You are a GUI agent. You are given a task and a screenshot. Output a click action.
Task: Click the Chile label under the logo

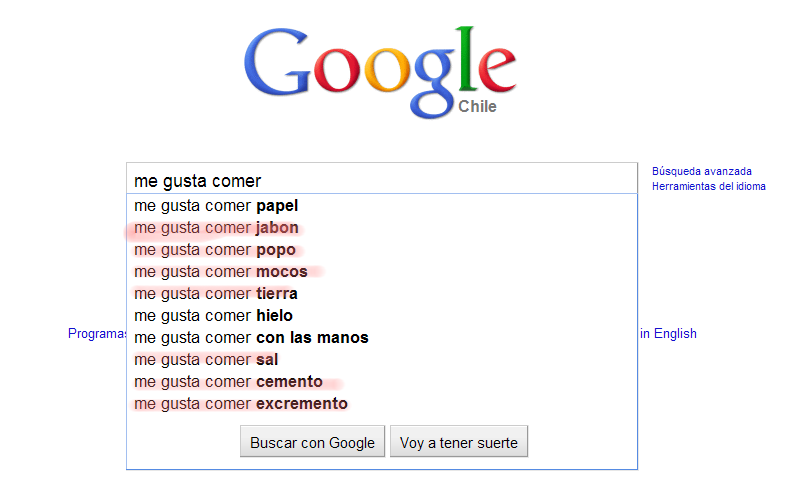[477, 107]
